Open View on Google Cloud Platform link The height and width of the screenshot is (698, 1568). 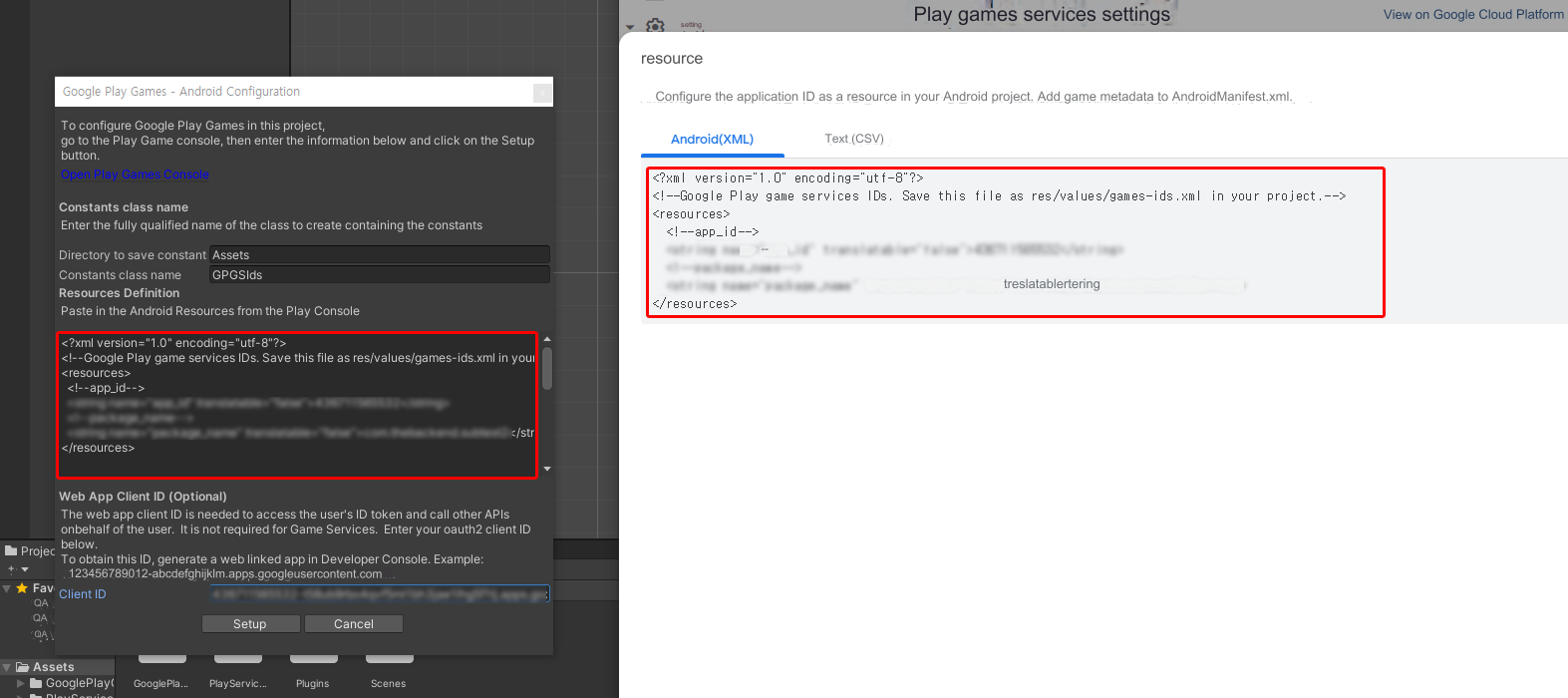pos(1473,14)
